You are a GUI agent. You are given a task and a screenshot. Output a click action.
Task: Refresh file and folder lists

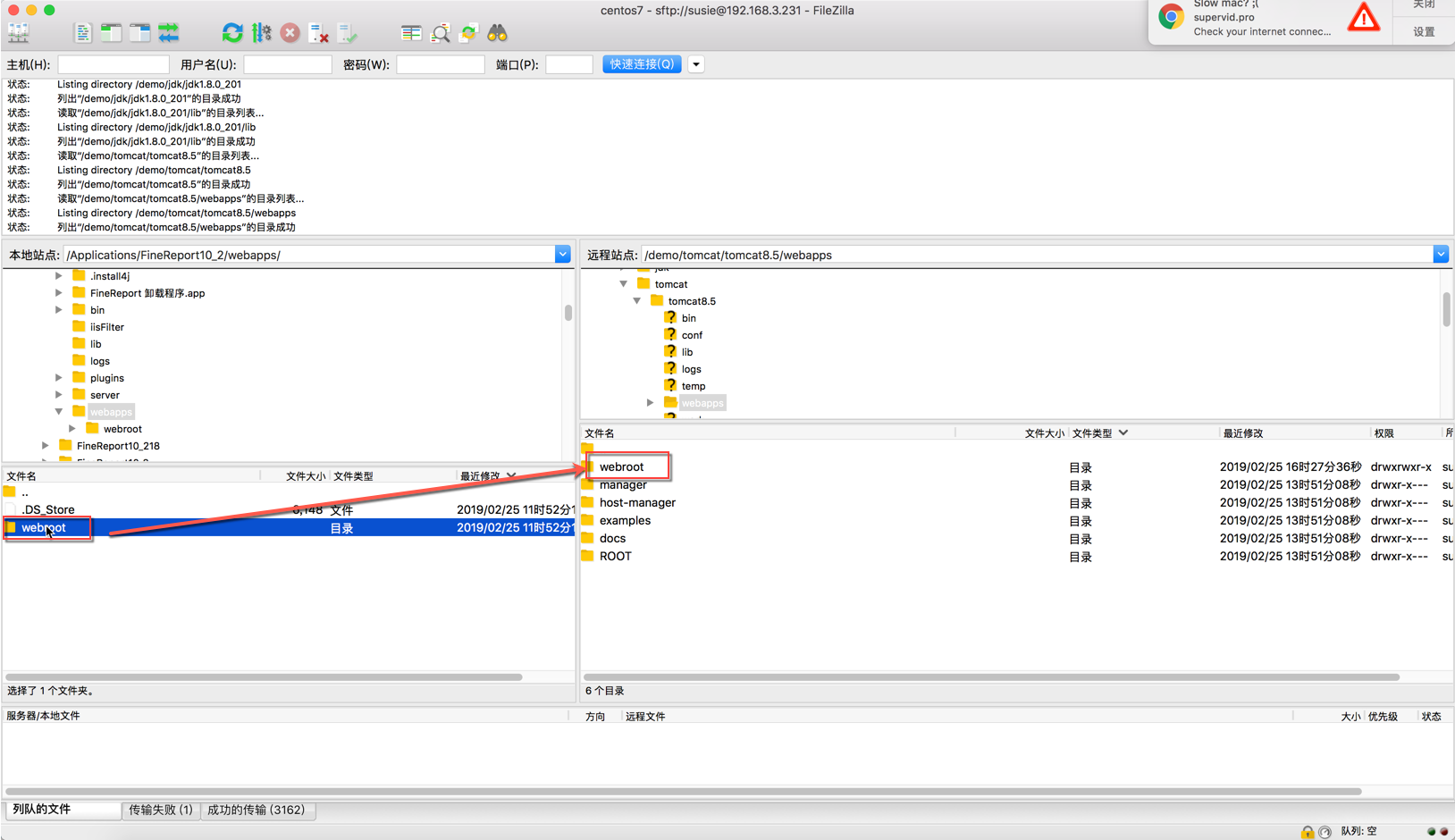tap(232, 34)
